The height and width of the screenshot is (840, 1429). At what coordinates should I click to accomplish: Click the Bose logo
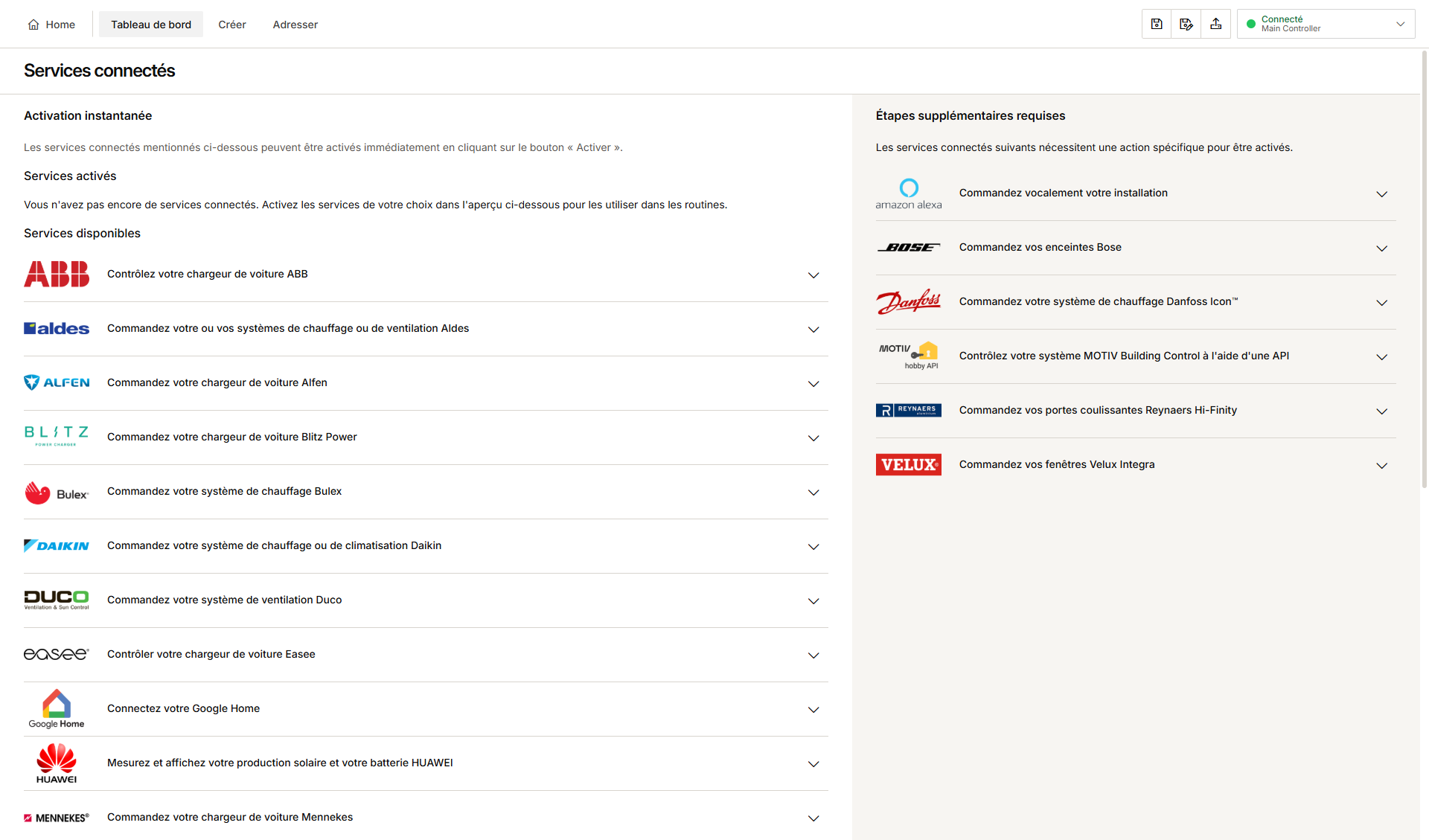click(x=909, y=247)
